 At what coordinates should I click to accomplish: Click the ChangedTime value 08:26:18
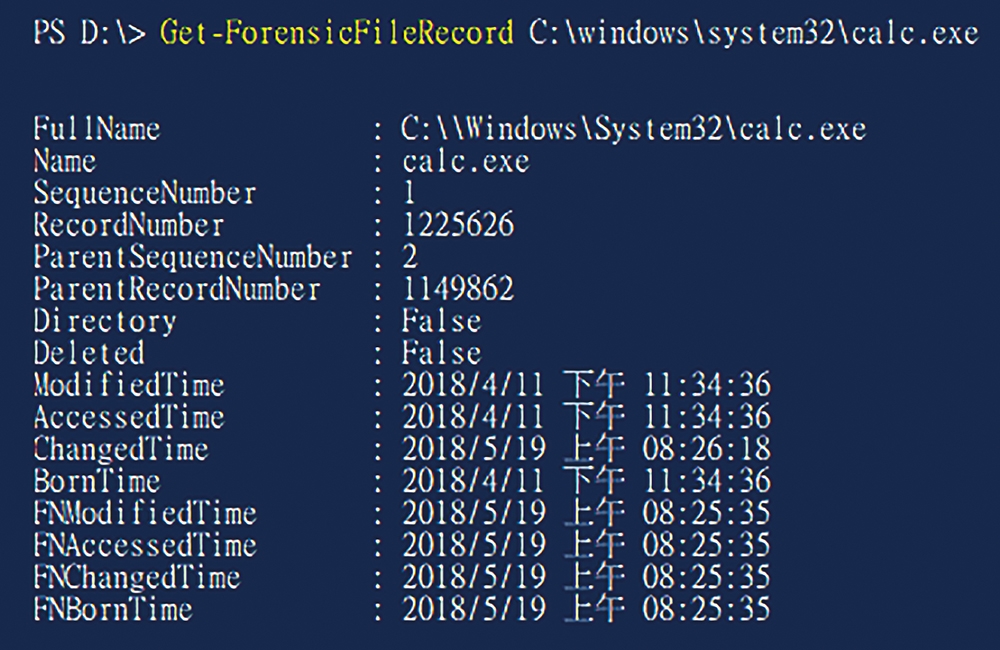707,448
